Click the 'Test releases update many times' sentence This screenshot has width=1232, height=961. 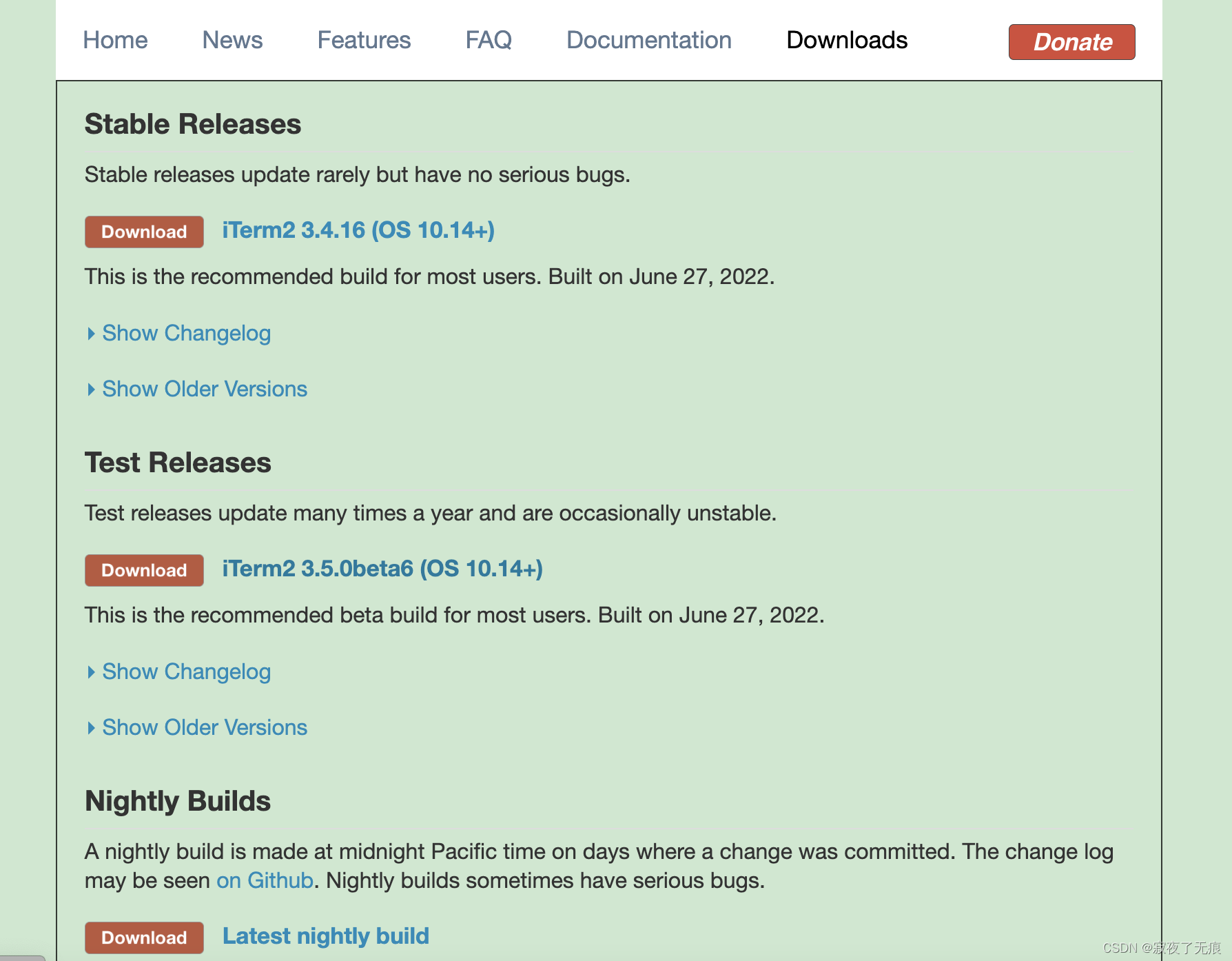[431, 513]
